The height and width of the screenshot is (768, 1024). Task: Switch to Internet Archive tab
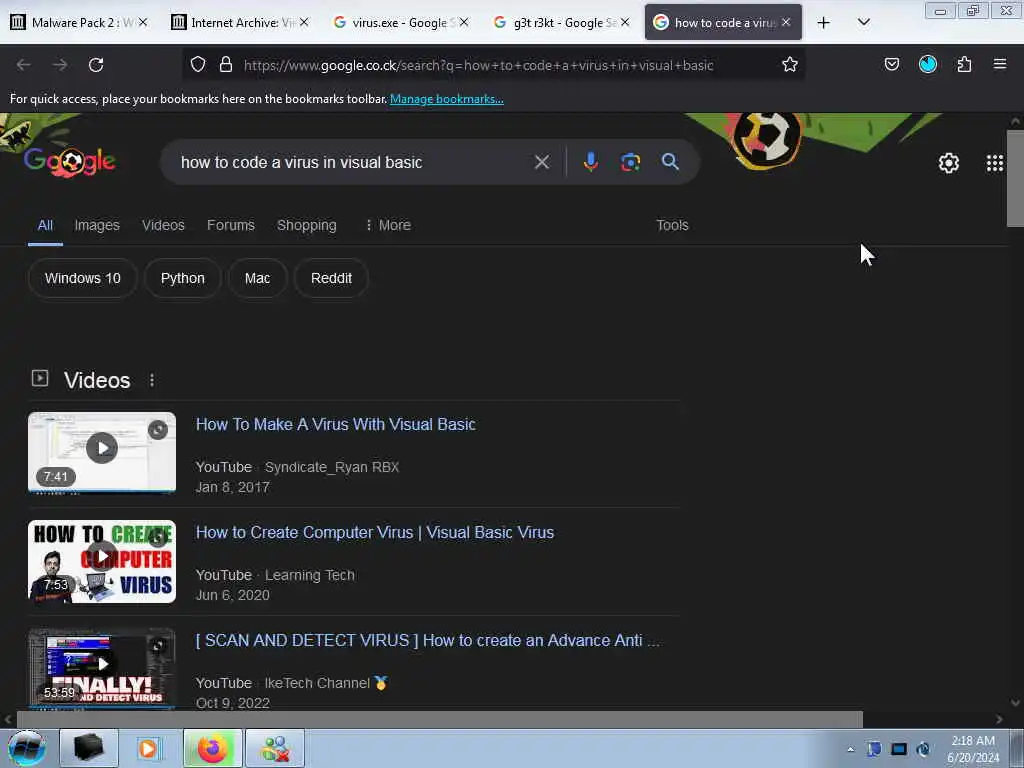pyautogui.click(x=240, y=22)
